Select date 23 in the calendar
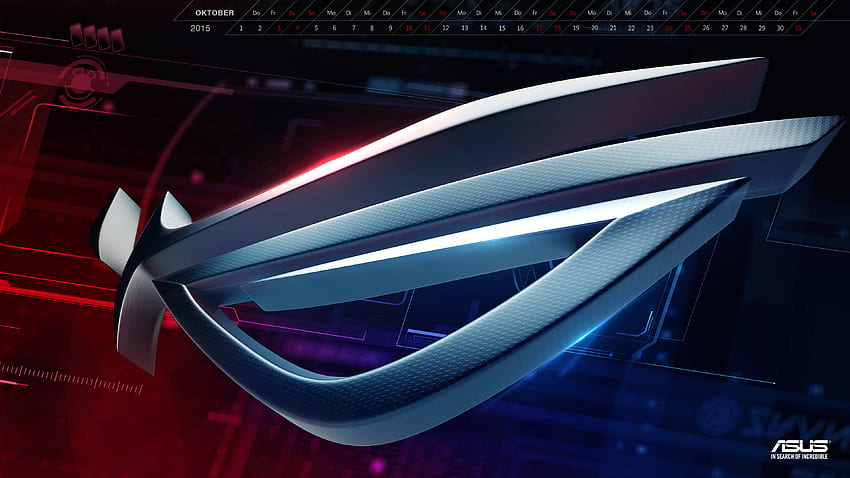This screenshot has height=478, width=850. pyautogui.click(x=650, y=28)
